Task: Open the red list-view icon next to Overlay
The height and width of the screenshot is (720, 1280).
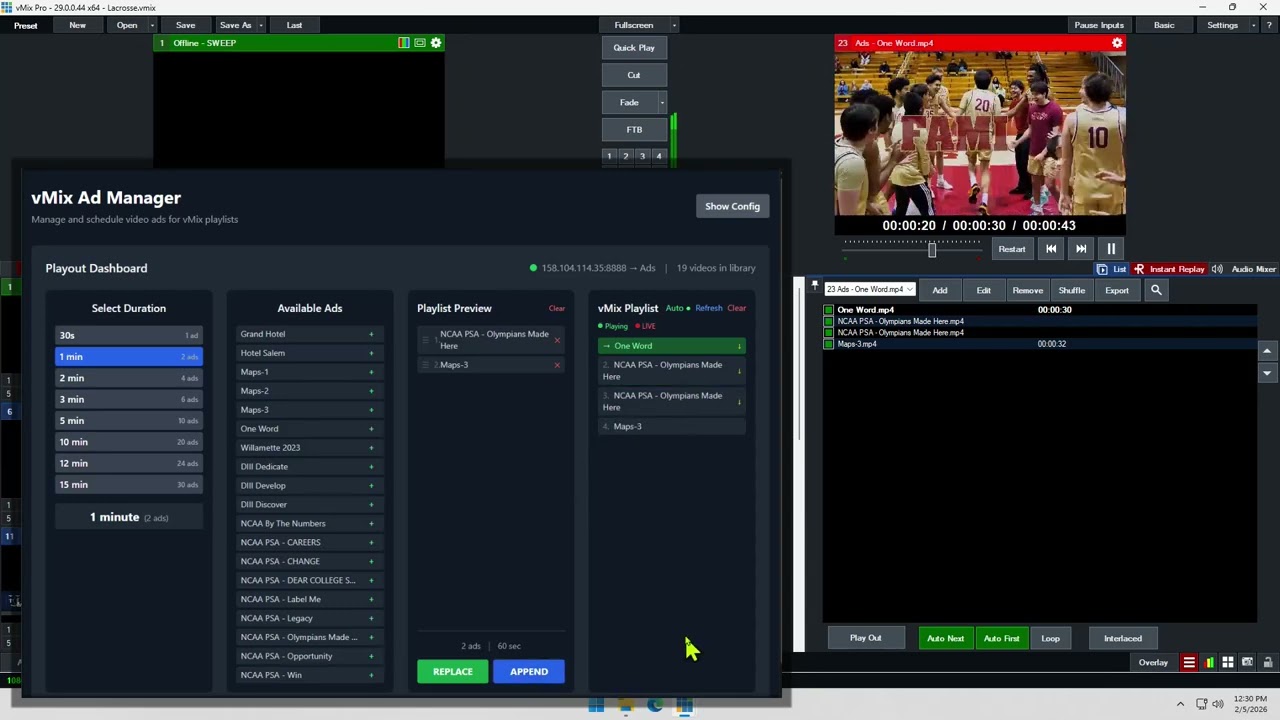Action: [x=1189, y=662]
